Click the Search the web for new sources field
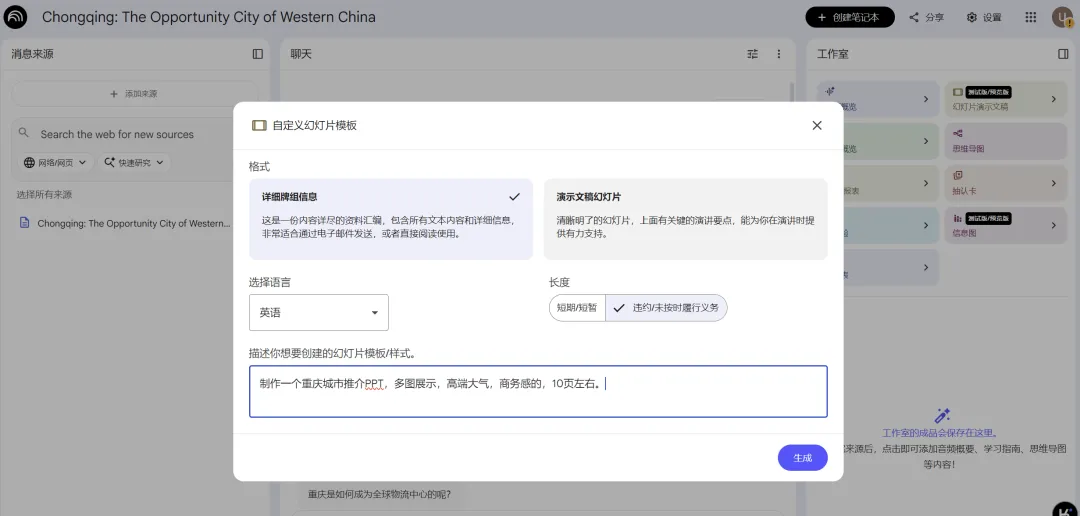Screen dimensions: 1080x516 pos(117,134)
